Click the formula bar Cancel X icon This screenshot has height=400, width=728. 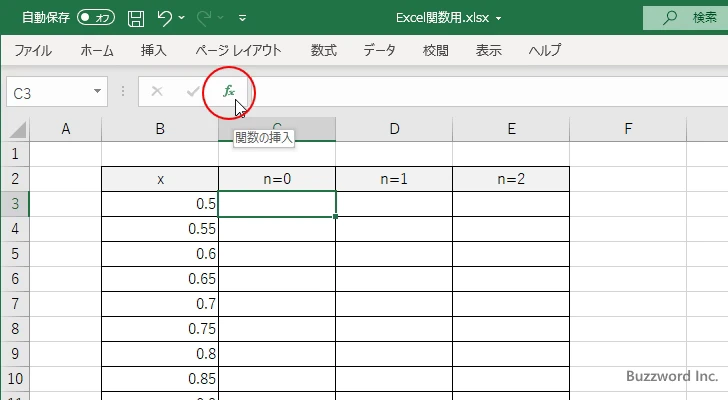157,91
